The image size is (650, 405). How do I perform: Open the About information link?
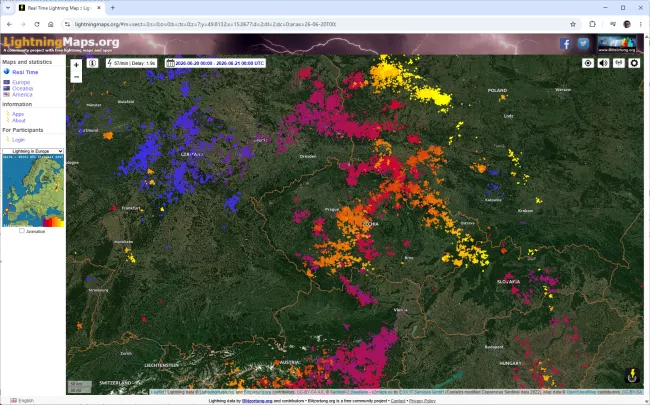click(19, 121)
